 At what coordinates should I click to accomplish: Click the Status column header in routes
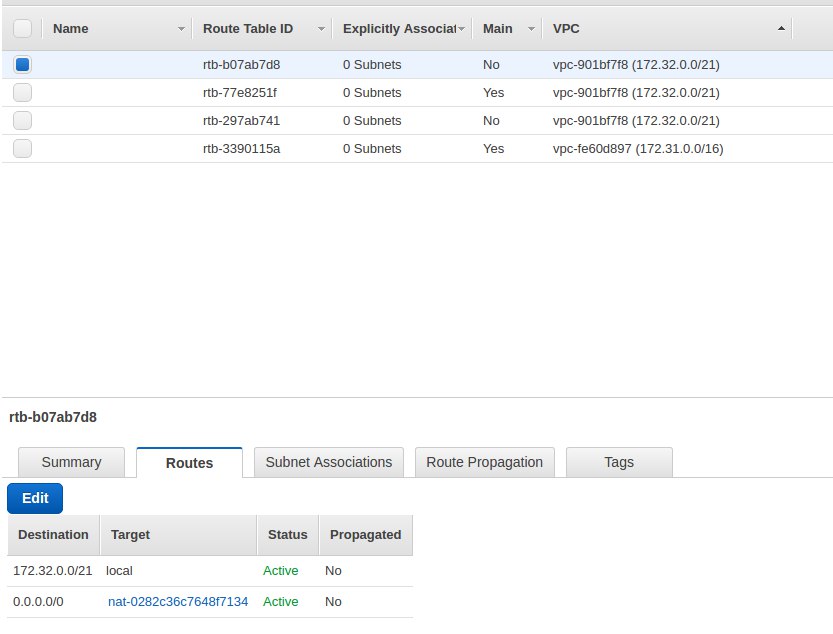click(288, 535)
